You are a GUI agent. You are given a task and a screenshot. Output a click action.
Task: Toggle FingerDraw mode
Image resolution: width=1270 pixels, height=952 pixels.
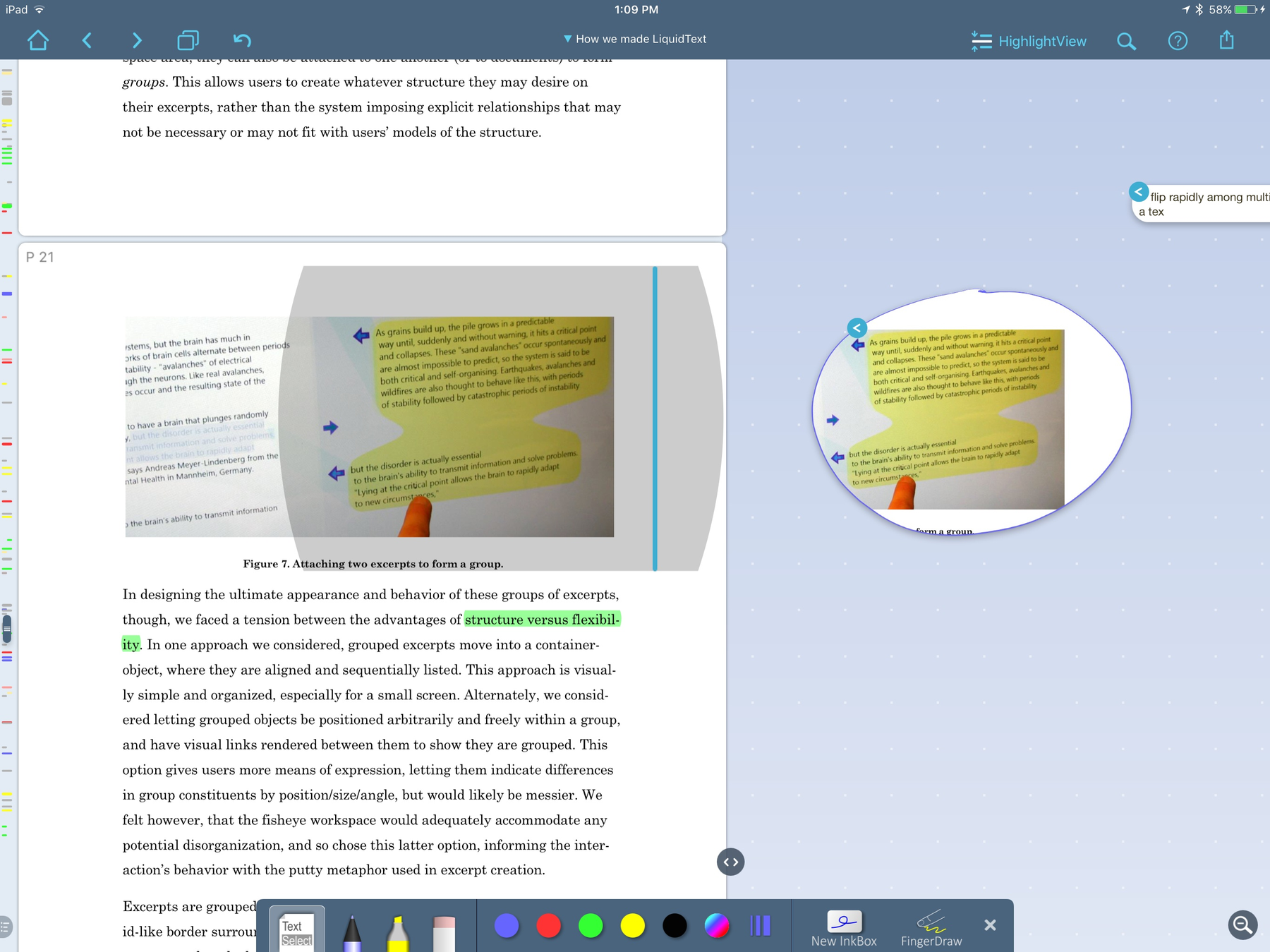click(931, 928)
